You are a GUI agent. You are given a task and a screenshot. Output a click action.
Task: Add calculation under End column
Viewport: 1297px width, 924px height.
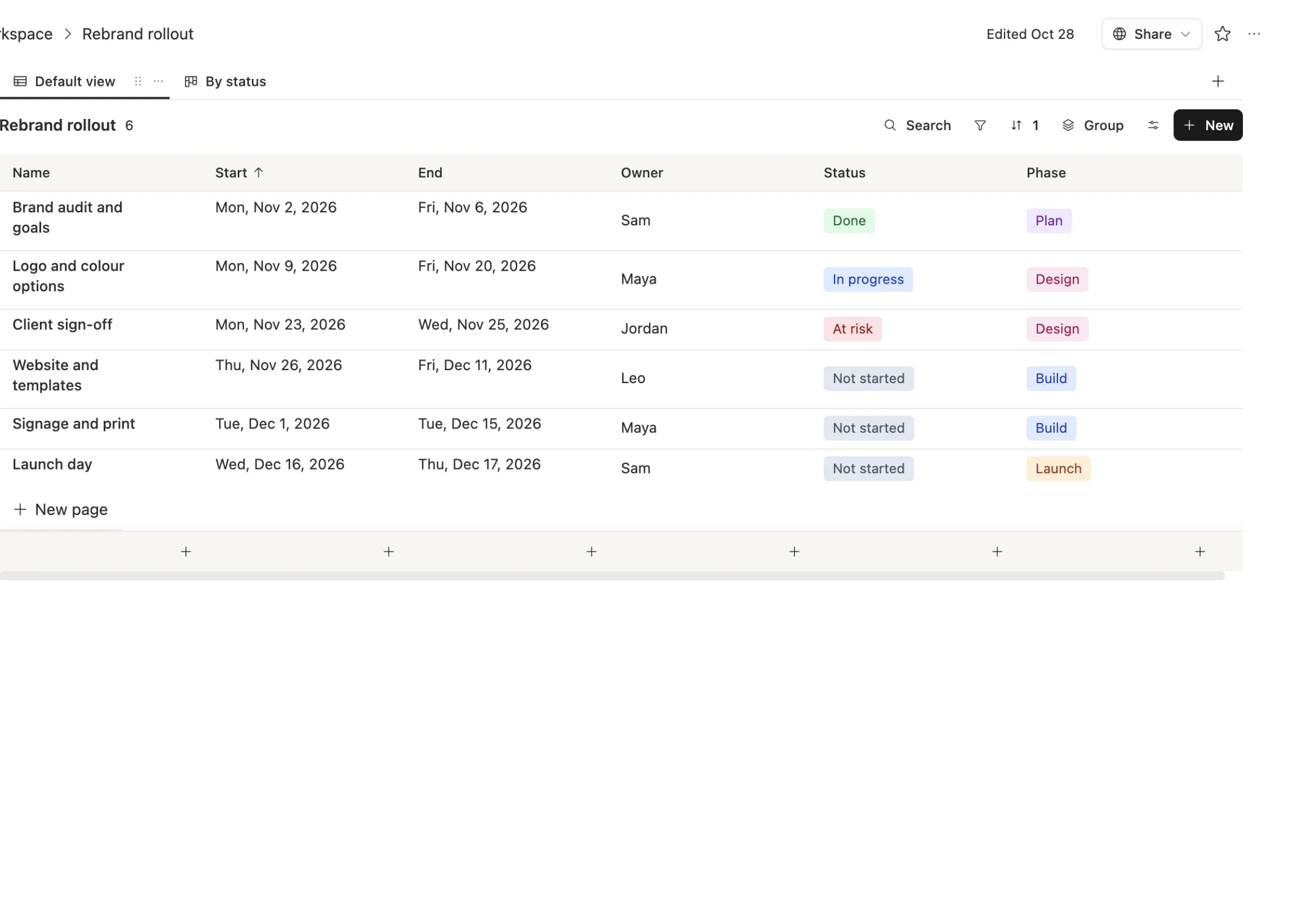click(592, 551)
